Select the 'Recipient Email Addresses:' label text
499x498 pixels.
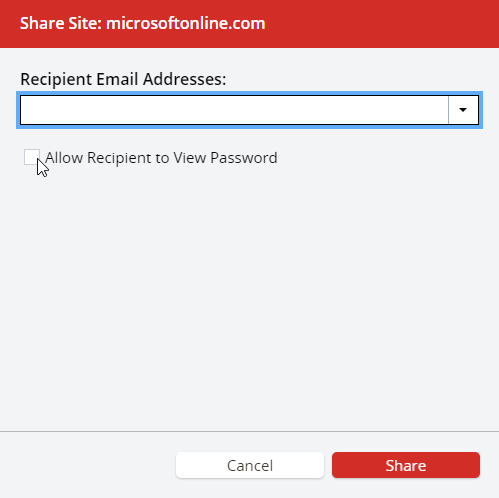click(123, 79)
